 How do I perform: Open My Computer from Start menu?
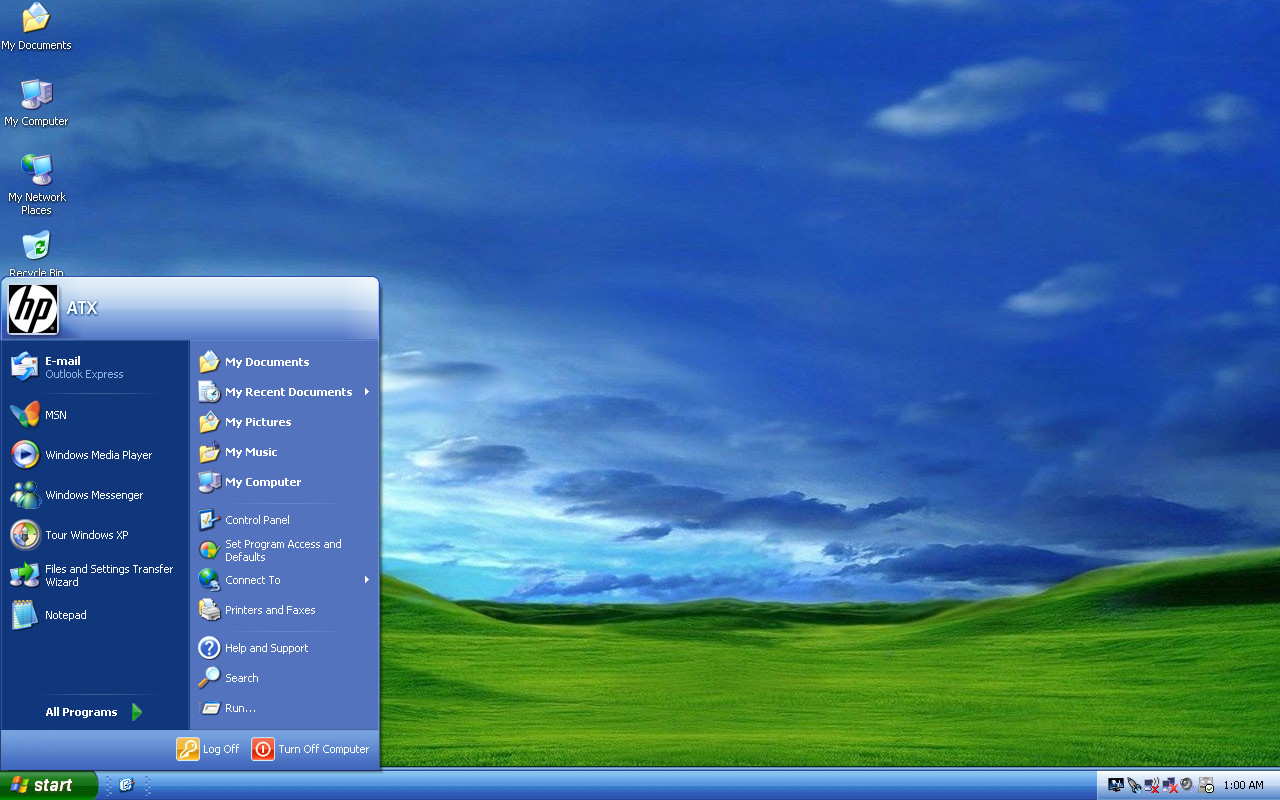285,482
